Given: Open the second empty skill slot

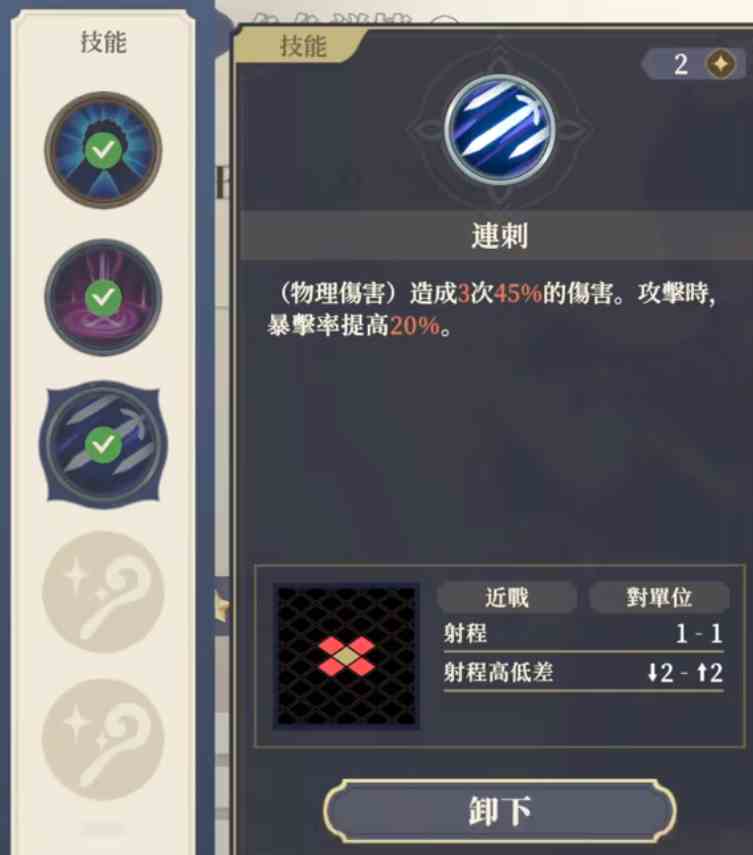Looking at the screenshot, I should pos(103,739).
